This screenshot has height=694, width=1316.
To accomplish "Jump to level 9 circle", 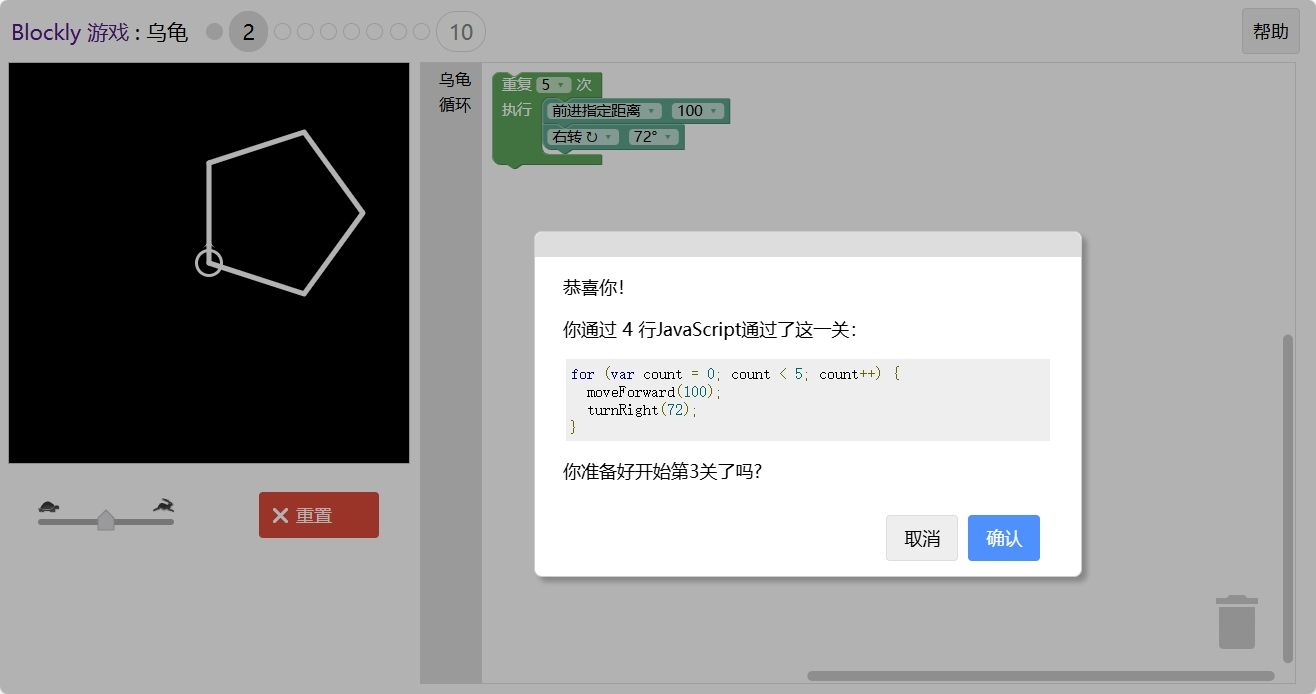I will tap(421, 32).
